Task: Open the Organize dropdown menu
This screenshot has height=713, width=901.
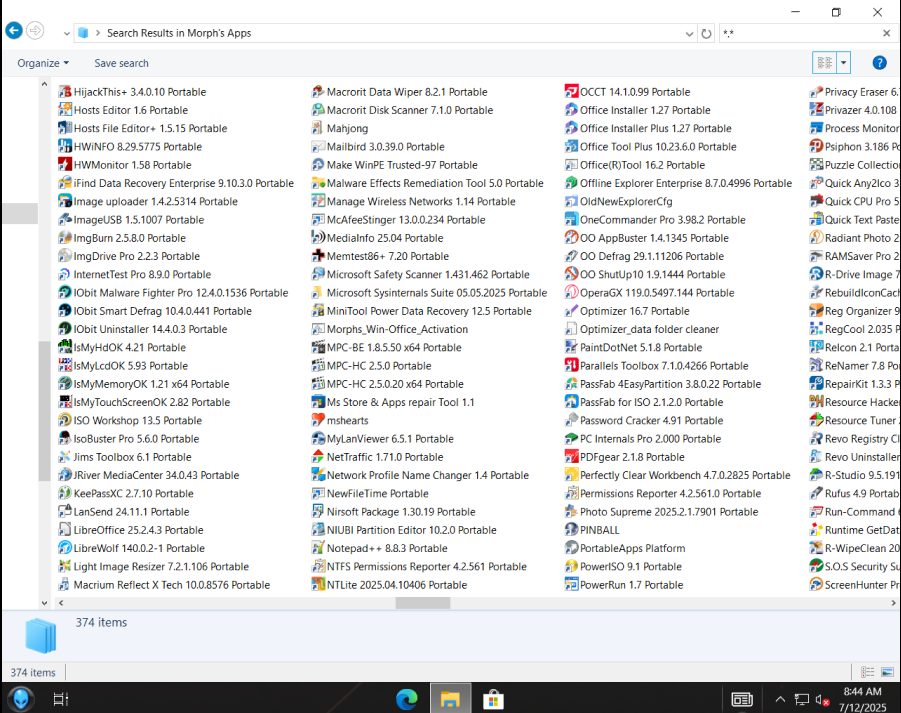Action: tap(43, 63)
